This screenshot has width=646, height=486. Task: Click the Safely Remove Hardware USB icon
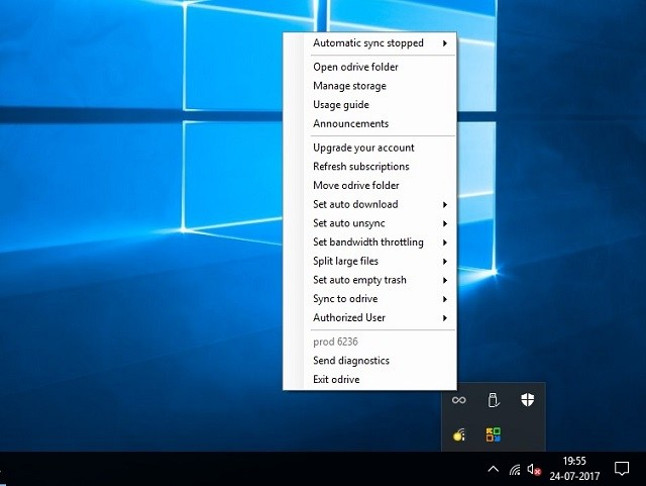coord(493,400)
